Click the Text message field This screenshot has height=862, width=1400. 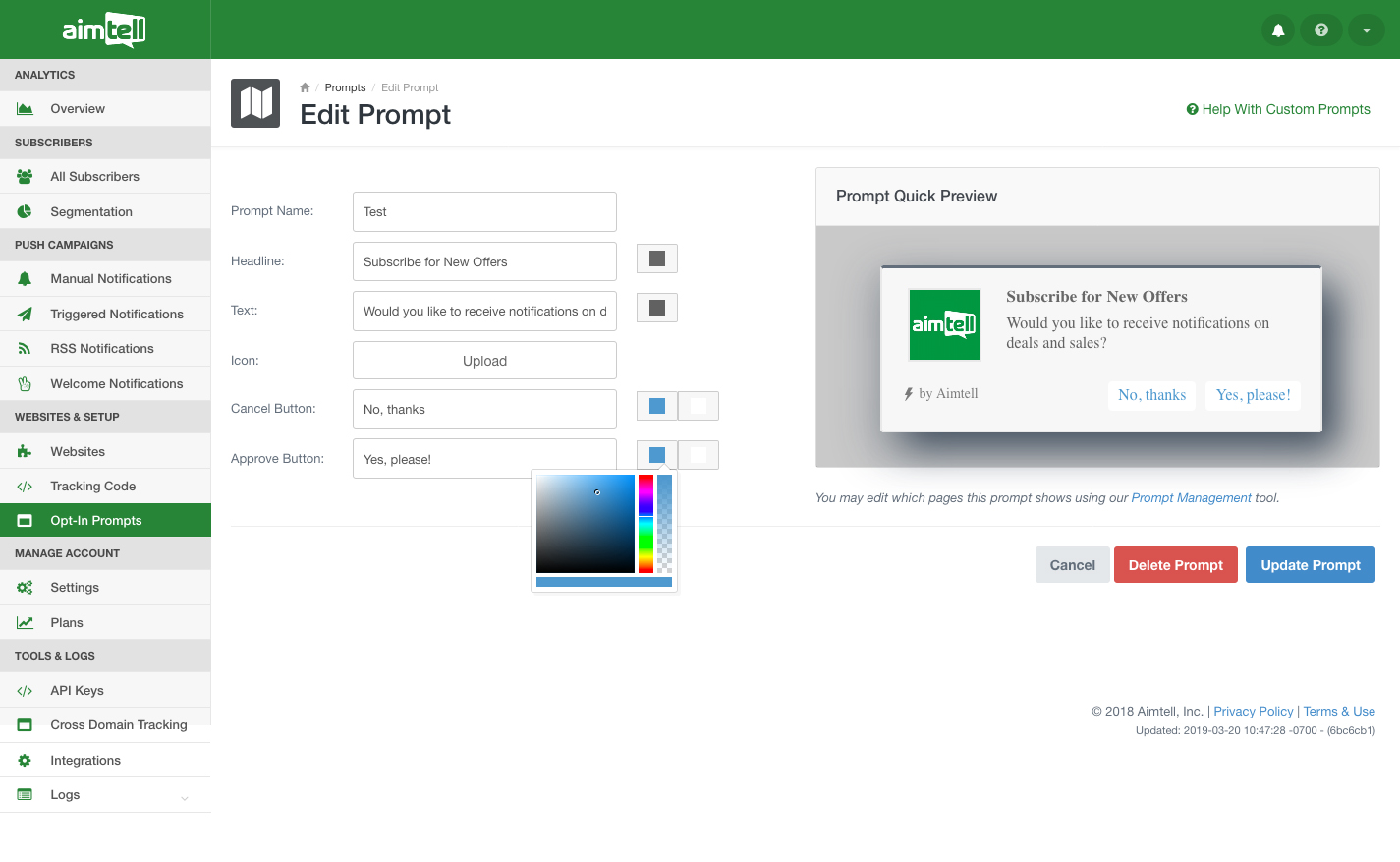point(484,311)
